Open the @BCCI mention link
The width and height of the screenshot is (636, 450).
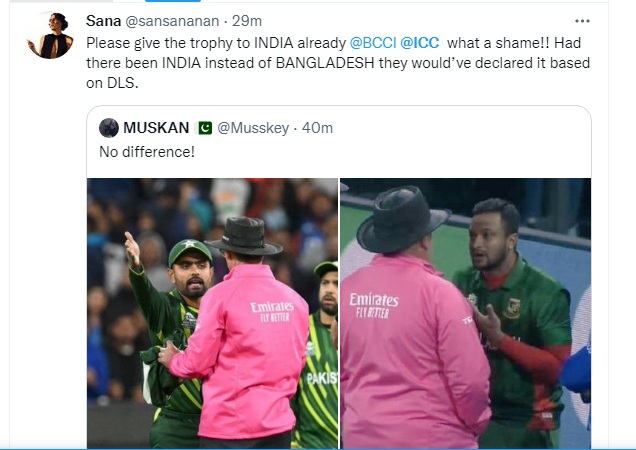[373, 43]
